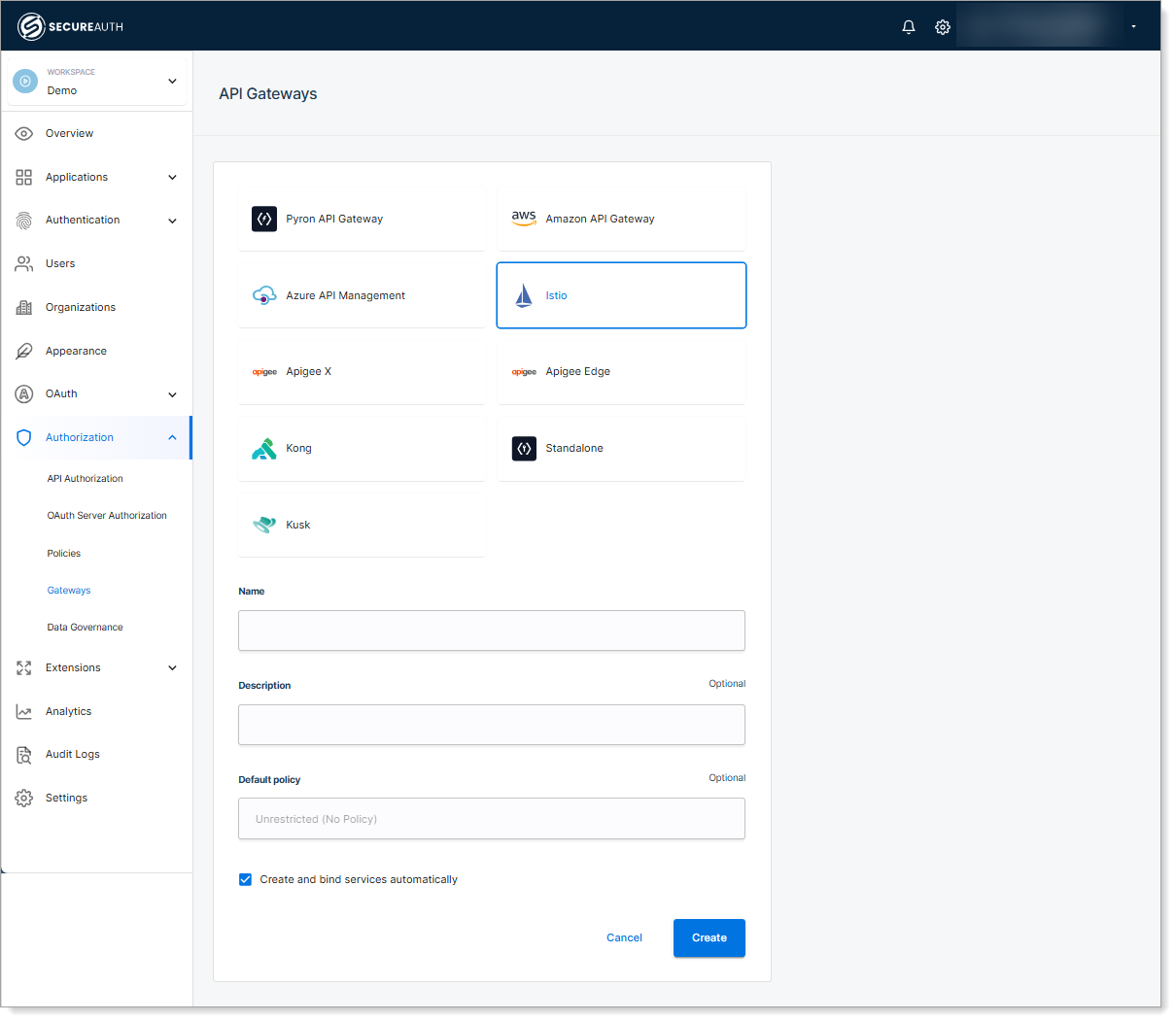Screen dimensions: 1176x1022
Task: Click the Apigee X logo
Action: tap(264, 372)
